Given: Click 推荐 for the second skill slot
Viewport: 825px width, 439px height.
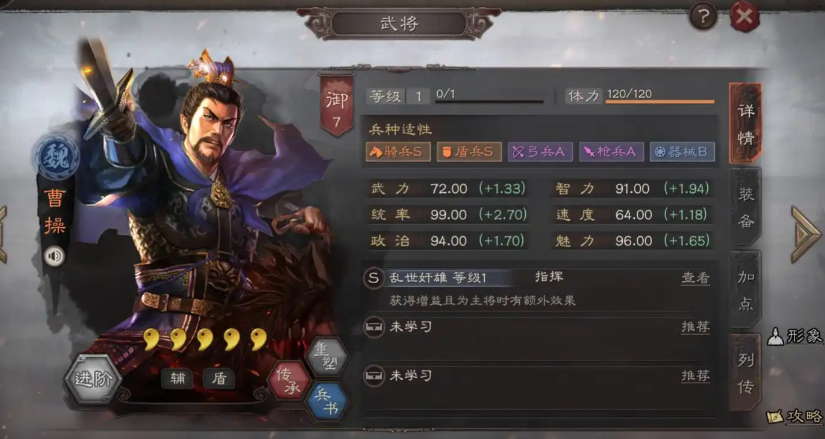Looking at the screenshot, I should (696, 327).
